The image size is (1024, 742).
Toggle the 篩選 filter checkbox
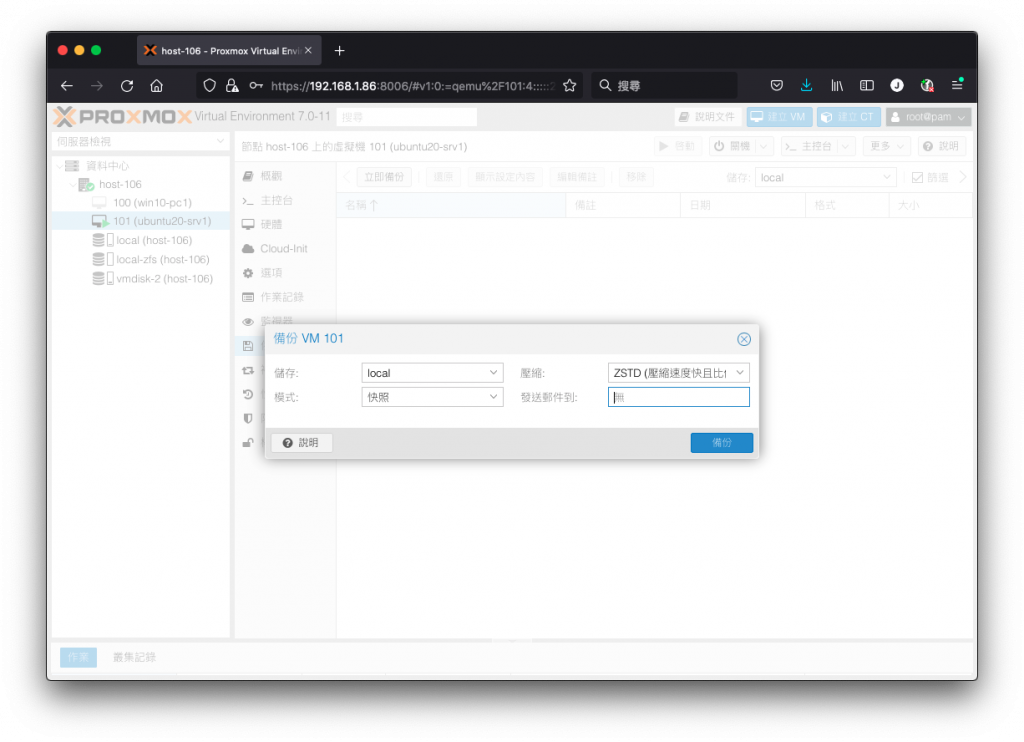pyautogui.click(x=918, y=178)
